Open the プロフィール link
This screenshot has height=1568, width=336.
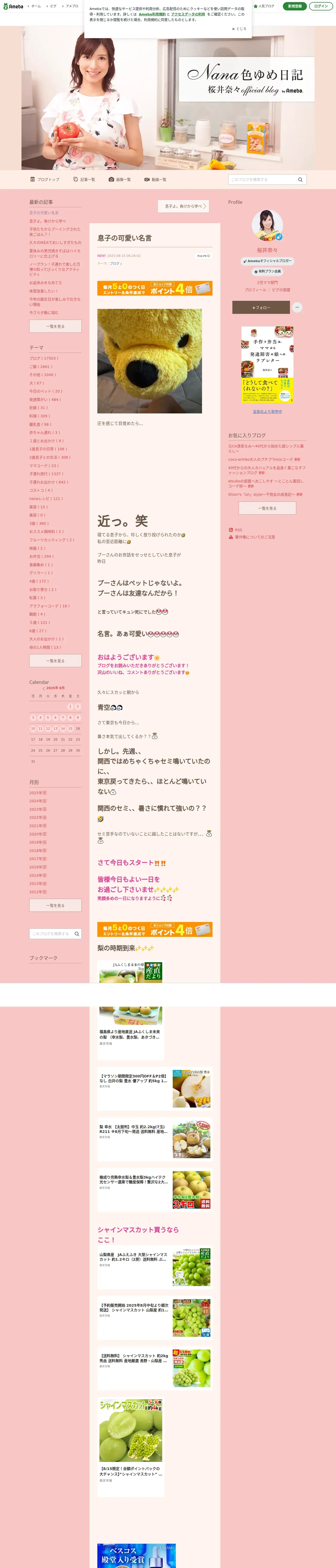255,290
